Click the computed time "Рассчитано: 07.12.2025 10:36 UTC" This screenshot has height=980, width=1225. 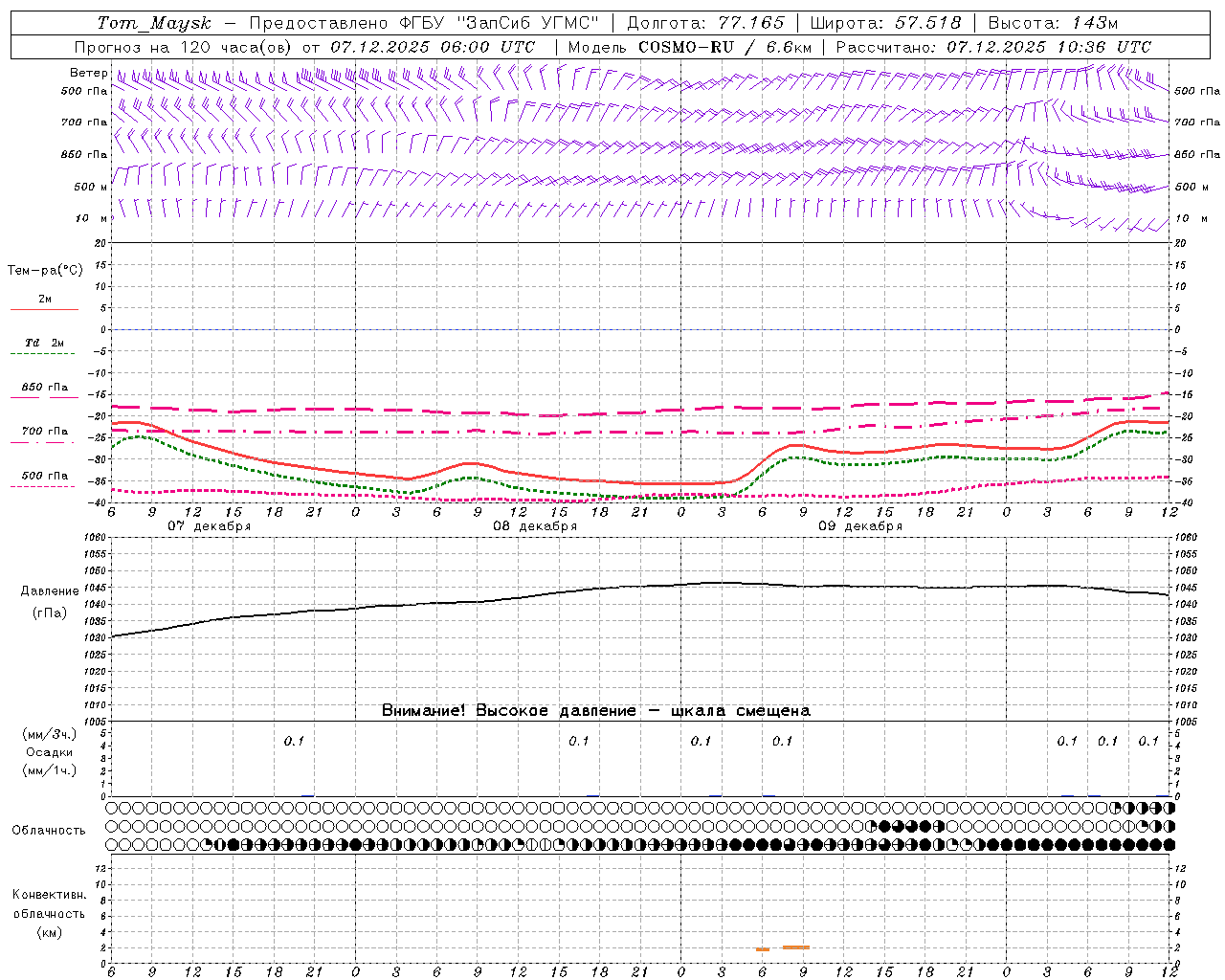coord(993,47)
